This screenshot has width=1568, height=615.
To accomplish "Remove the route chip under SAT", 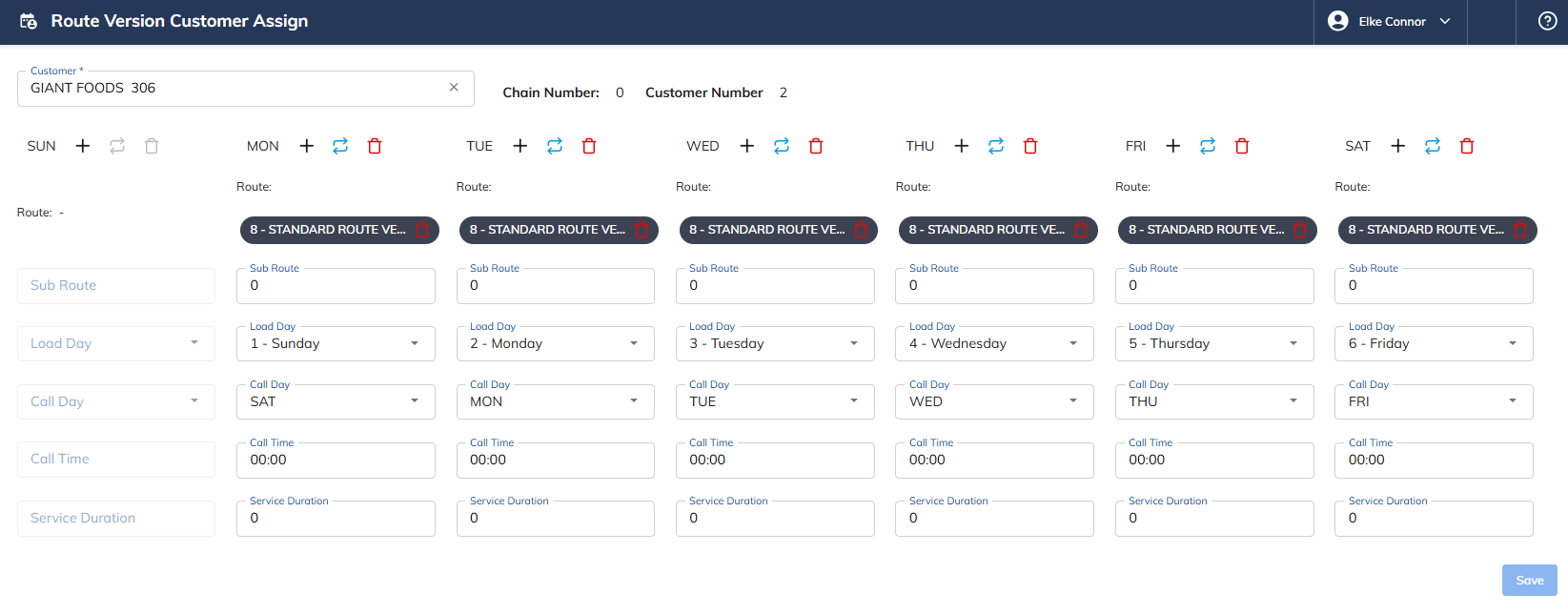I will (1520, 230).
